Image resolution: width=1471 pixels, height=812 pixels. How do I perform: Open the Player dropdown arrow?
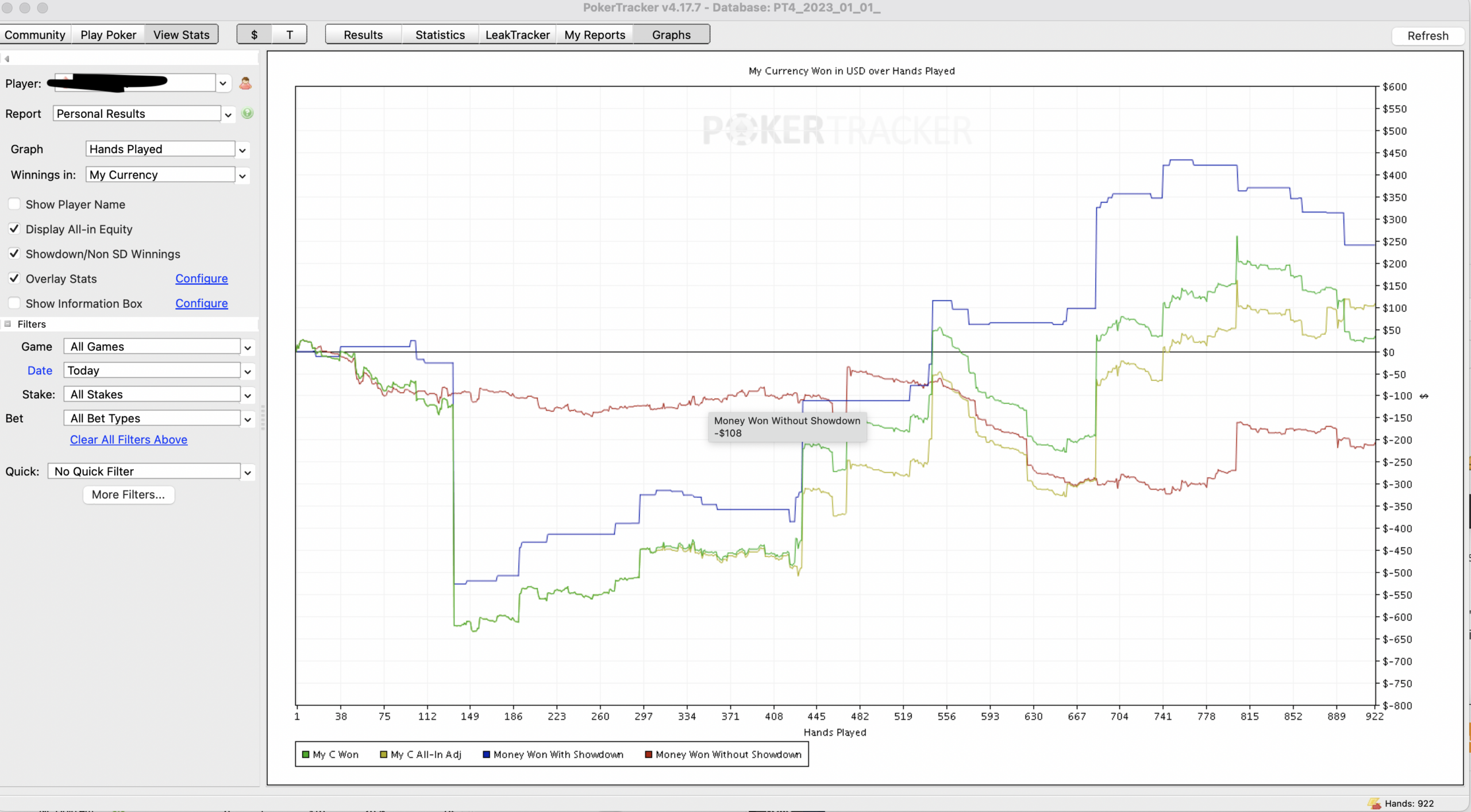[x=223, y=83]
